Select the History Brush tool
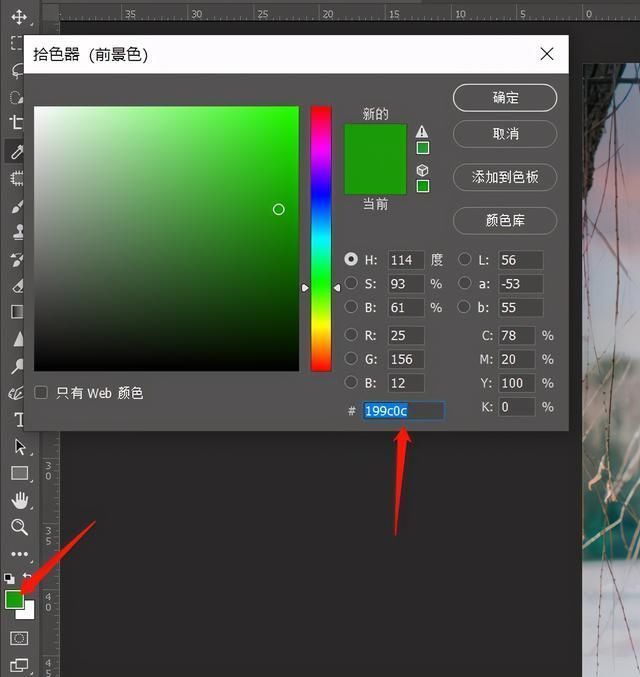 tap(17, 260)
